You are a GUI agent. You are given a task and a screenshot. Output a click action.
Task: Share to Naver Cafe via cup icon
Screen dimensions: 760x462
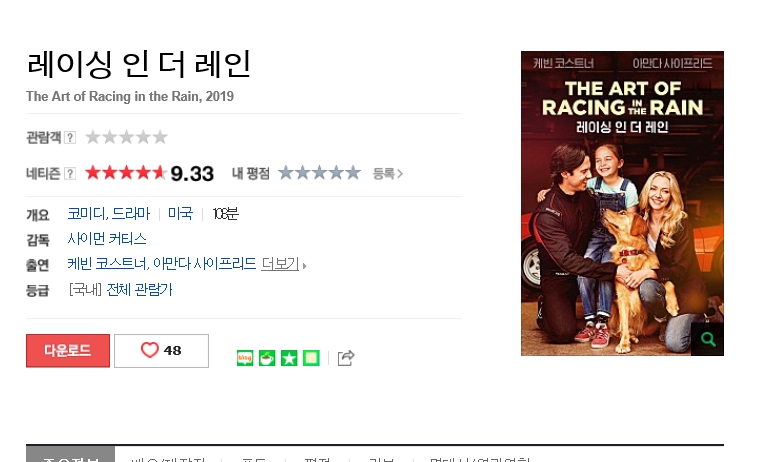pos(267,358)
